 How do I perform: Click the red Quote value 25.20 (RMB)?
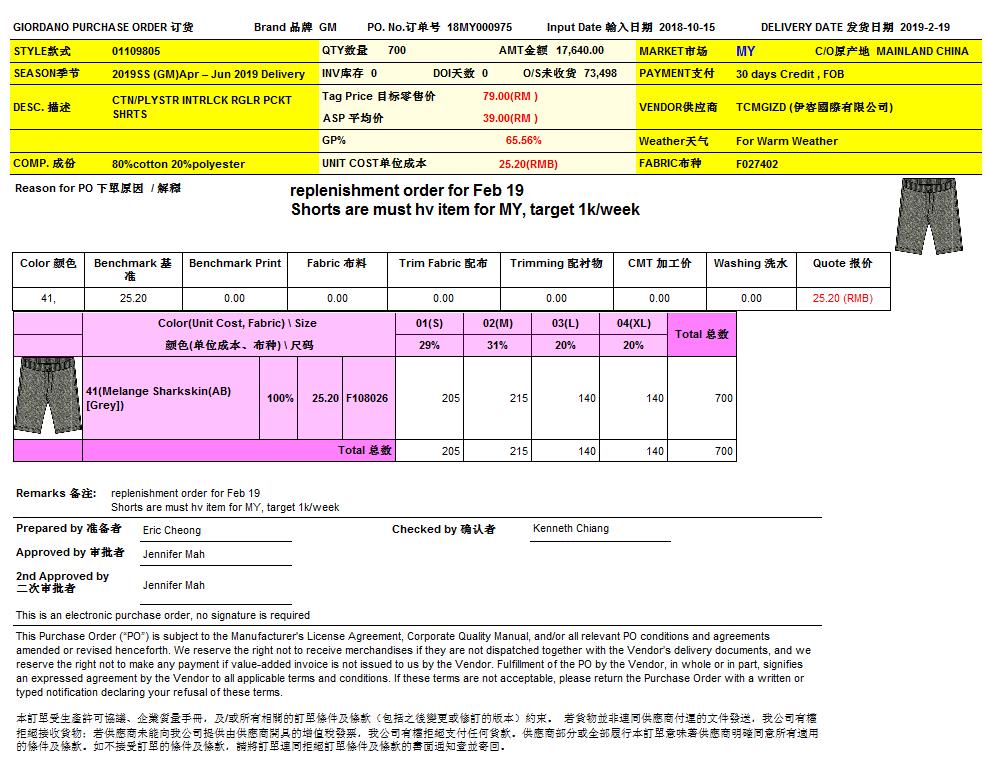[842, 298]
